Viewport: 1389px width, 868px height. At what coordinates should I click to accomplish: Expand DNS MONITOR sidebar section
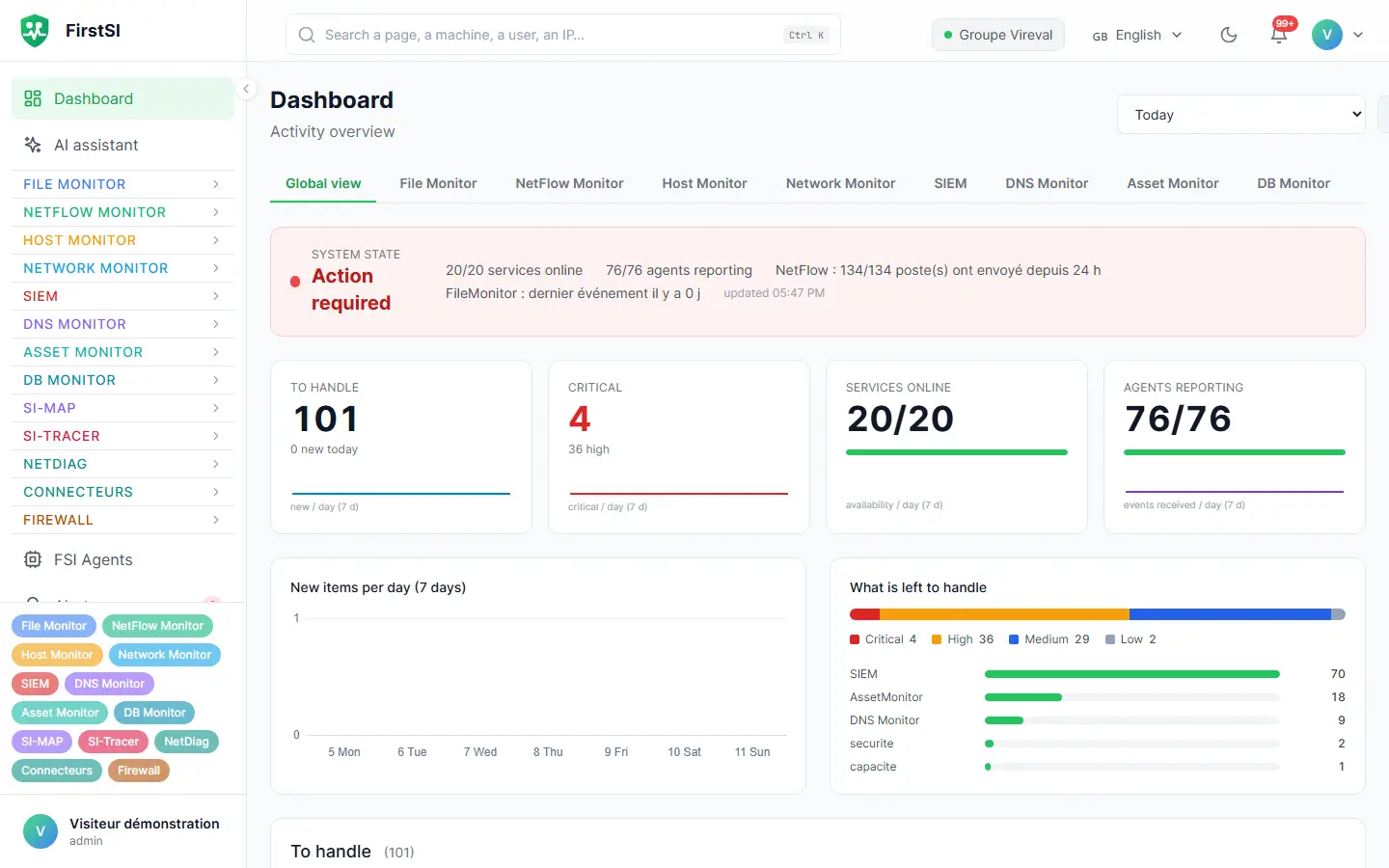123,324
